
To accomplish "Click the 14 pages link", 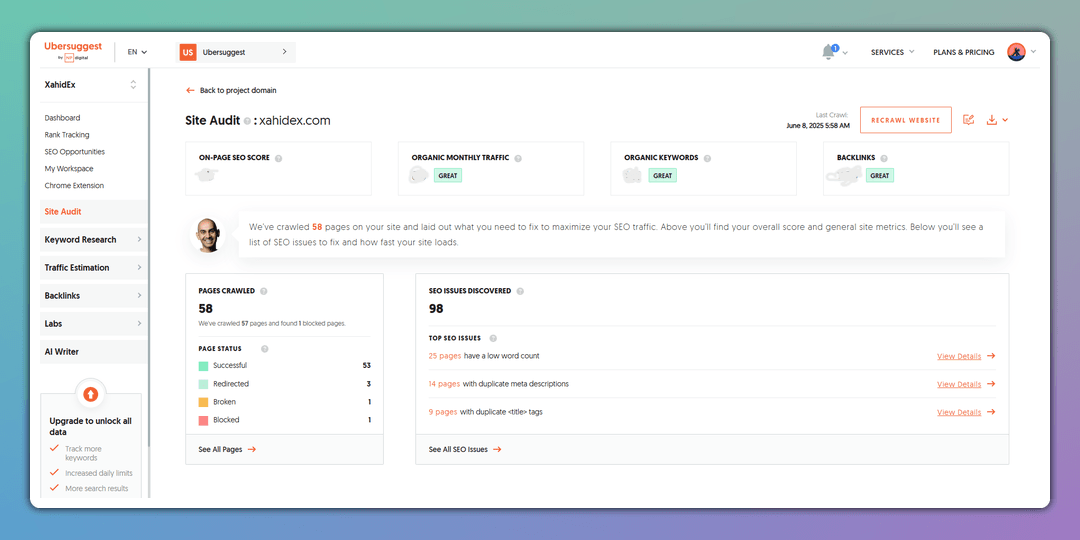I will [x=444, y=384].
